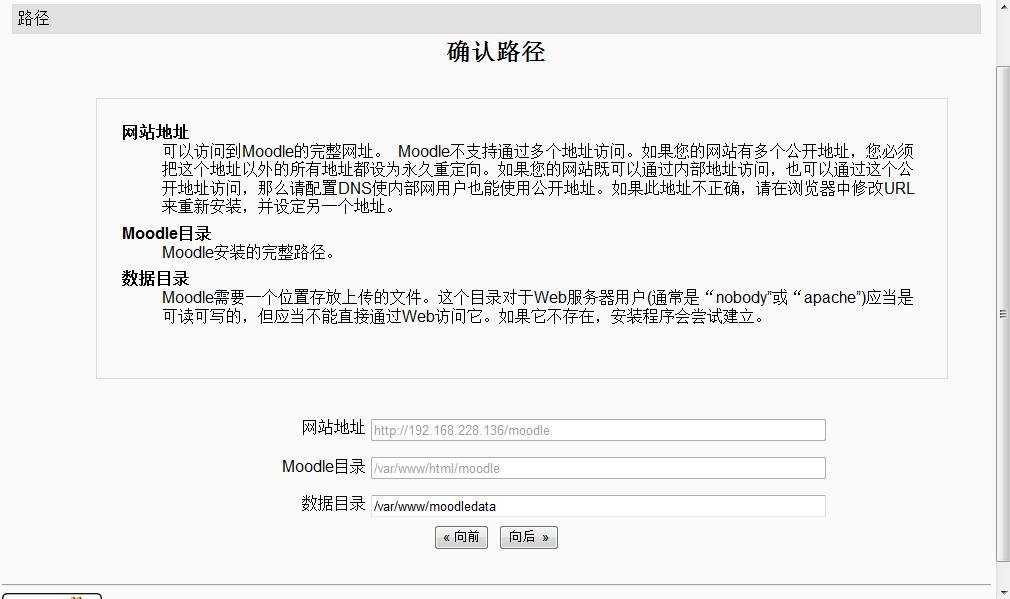Click the 确认路径 page heading
The width and height of the screenshot is (1010, 599).
coord(496,52)
